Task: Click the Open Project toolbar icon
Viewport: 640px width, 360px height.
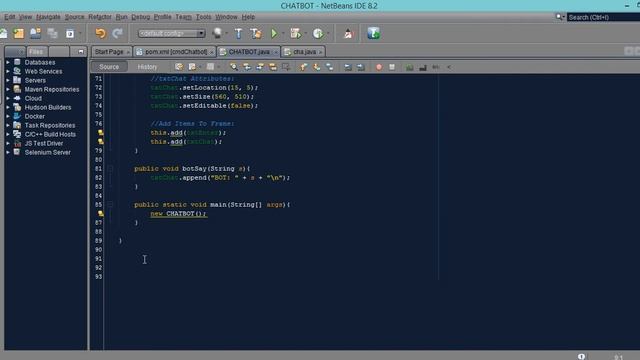Action: click(36, 33)
